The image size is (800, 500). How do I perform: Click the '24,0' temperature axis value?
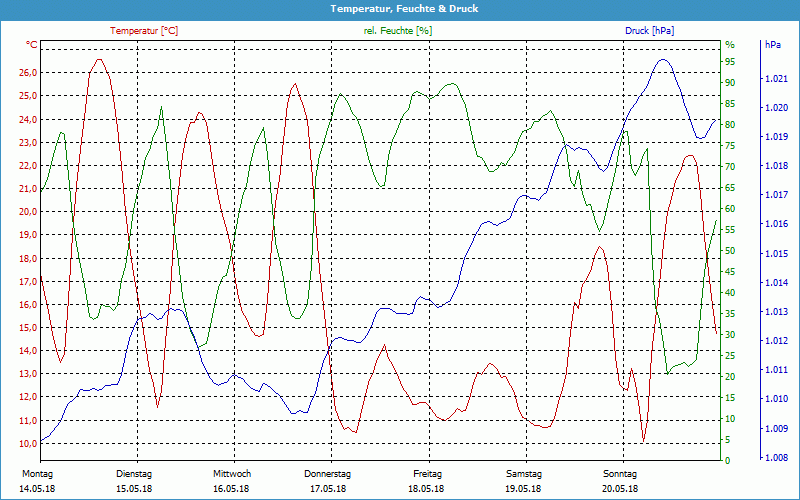(28, 119)
